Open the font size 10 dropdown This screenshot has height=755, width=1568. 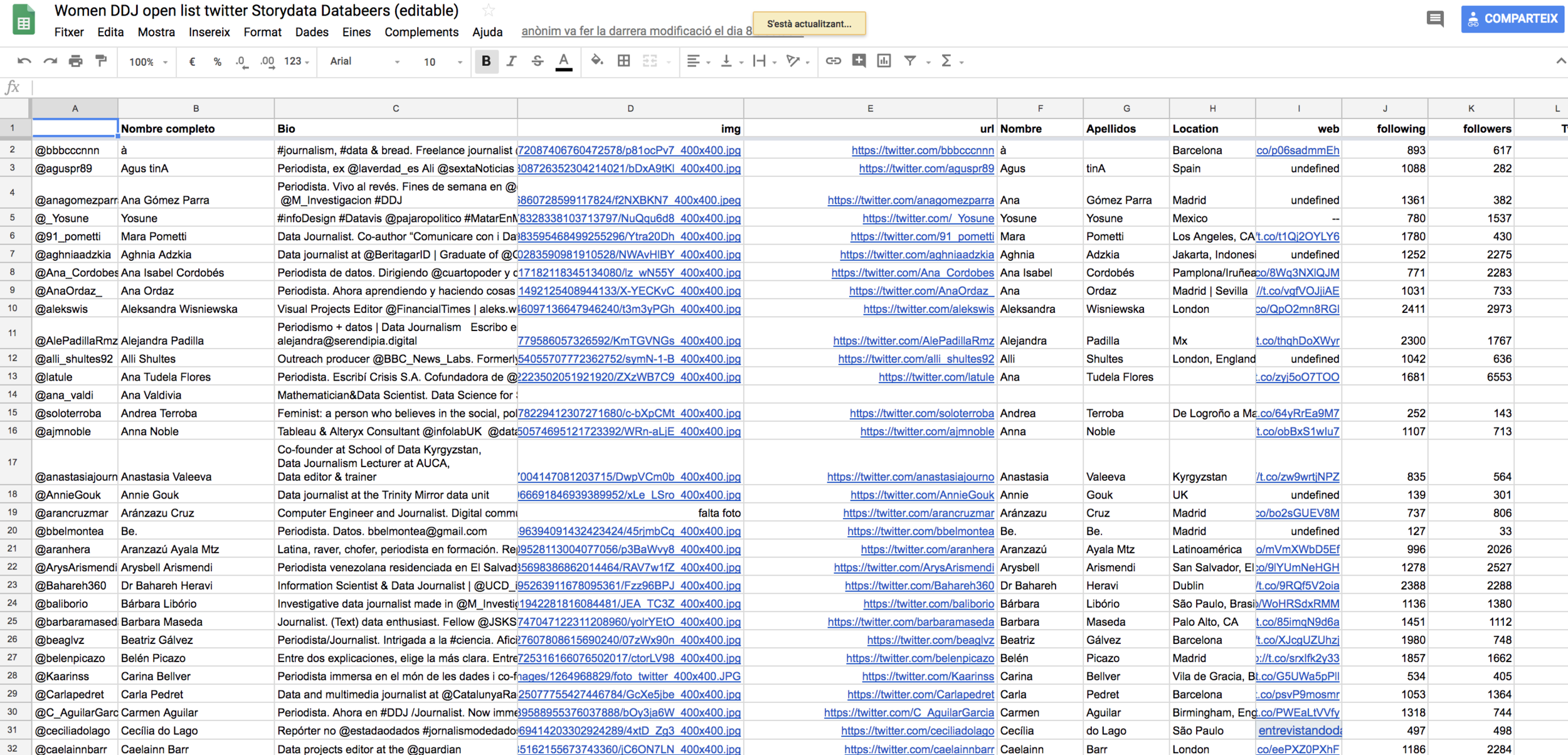tap(442, 61)
